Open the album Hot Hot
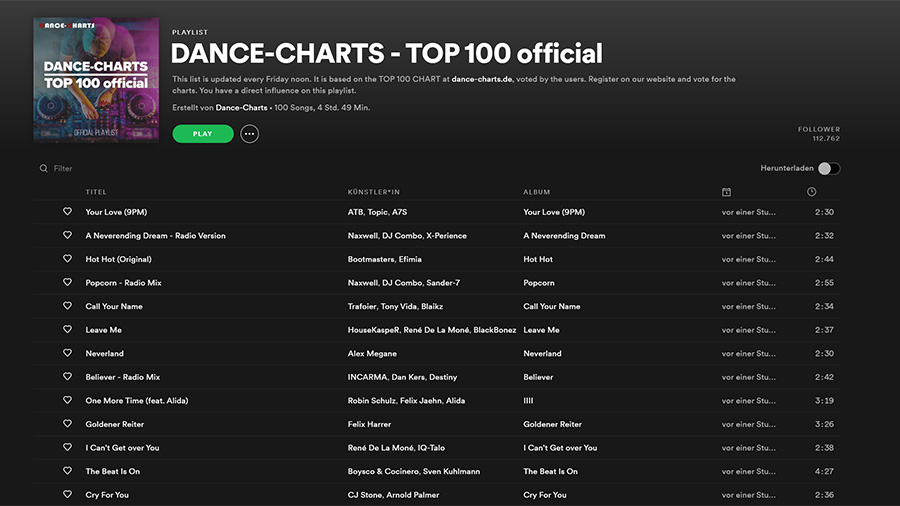 click(x=538, y=259)
